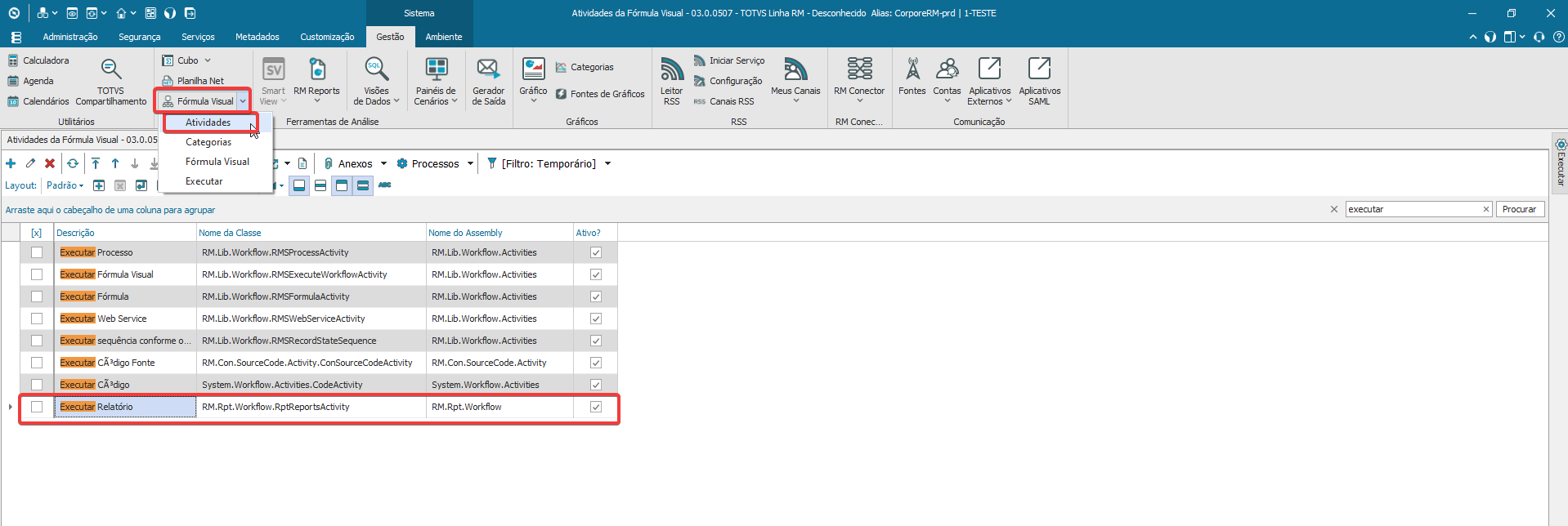Viewport: 1568px width, 526px height.
Task: Clear the search box text with its X
Action: point(1486,209)
